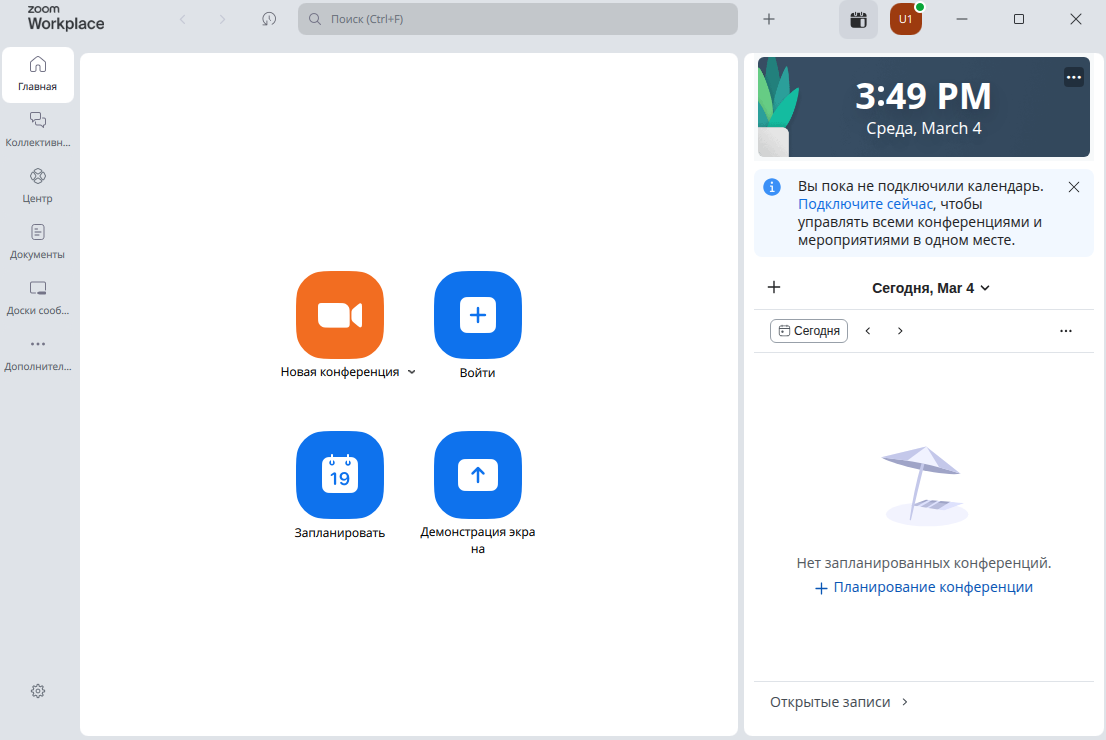Expand Открытые записи section
The image size is (1106, 740).
(x=839, y=702)
